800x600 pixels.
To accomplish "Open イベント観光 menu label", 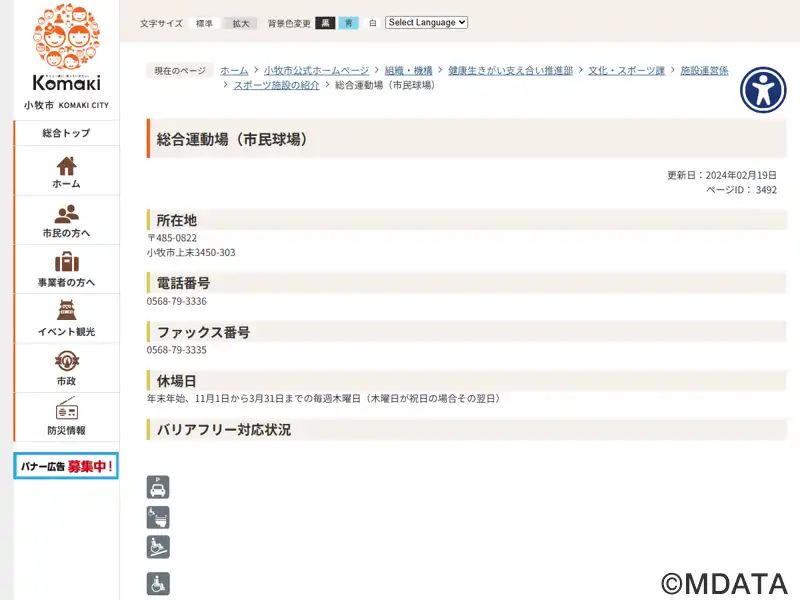I will (66, 332).
